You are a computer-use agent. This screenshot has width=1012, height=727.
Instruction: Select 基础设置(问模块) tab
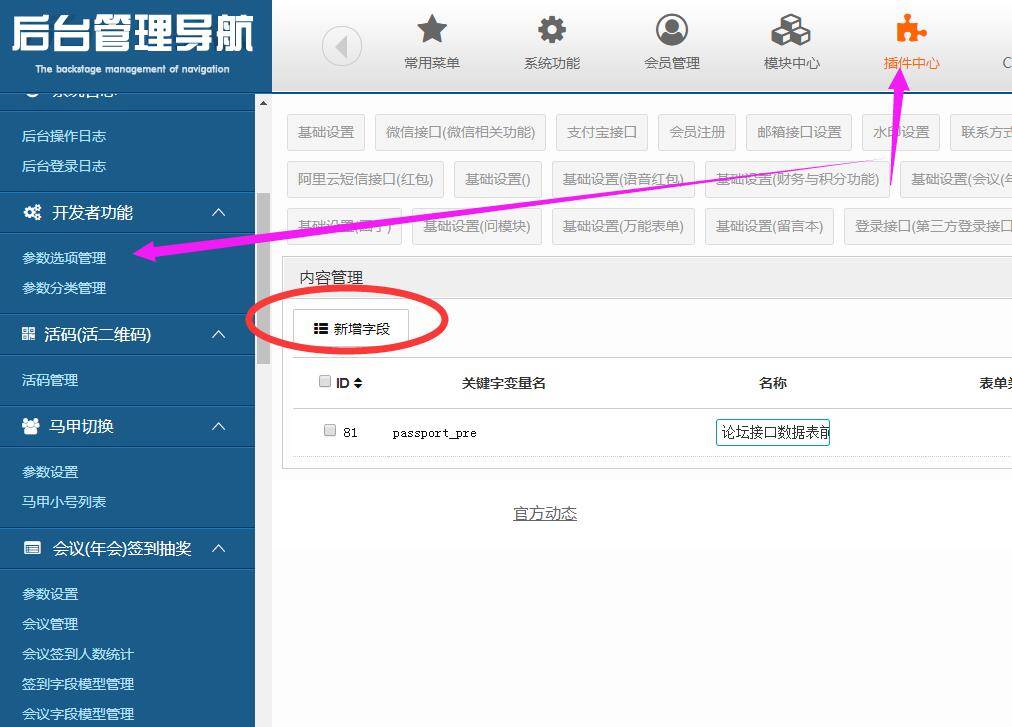476,226
